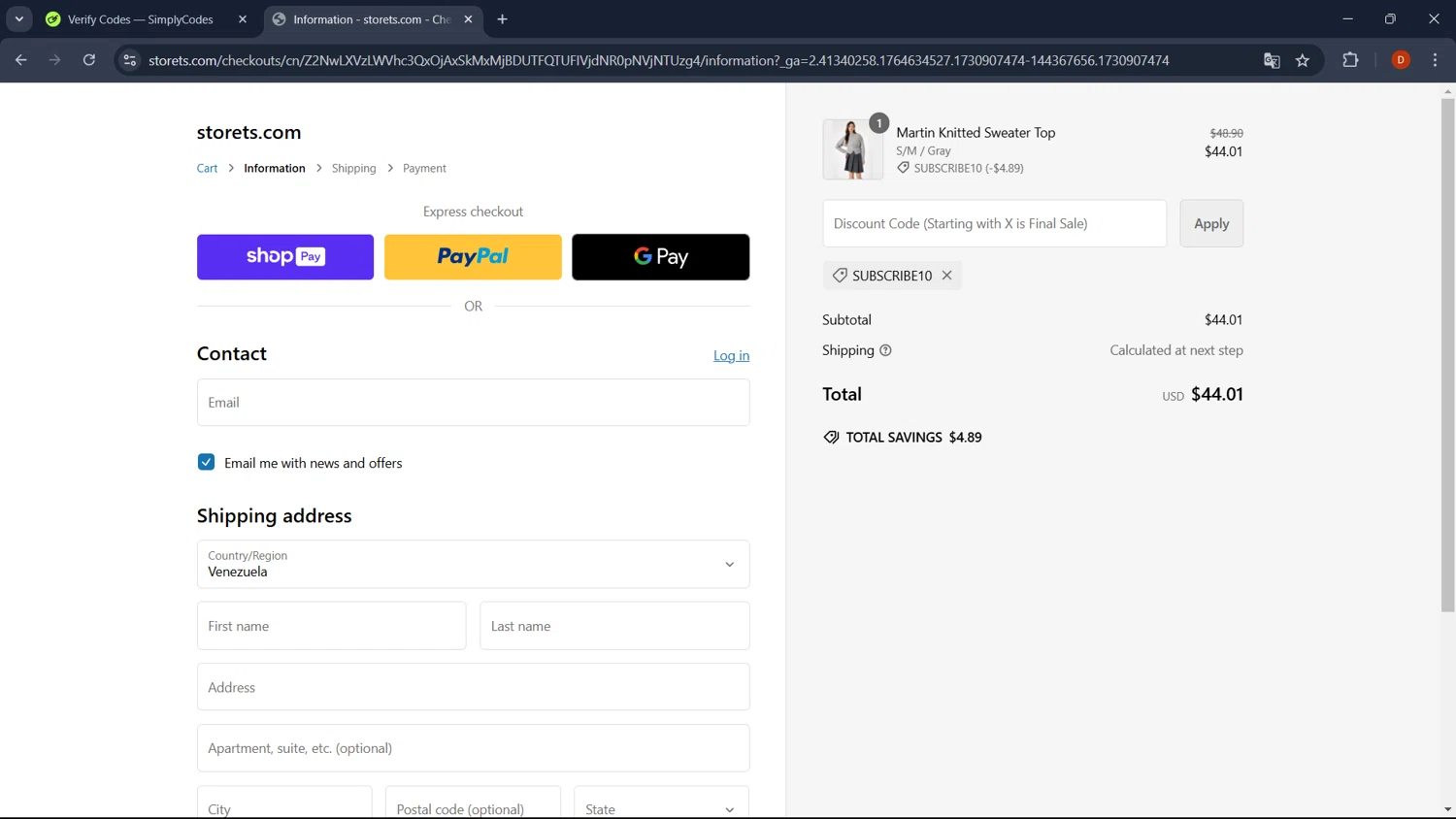Click the Calculated at next step text
The image size is (1456, 819).
(1176, 350)
